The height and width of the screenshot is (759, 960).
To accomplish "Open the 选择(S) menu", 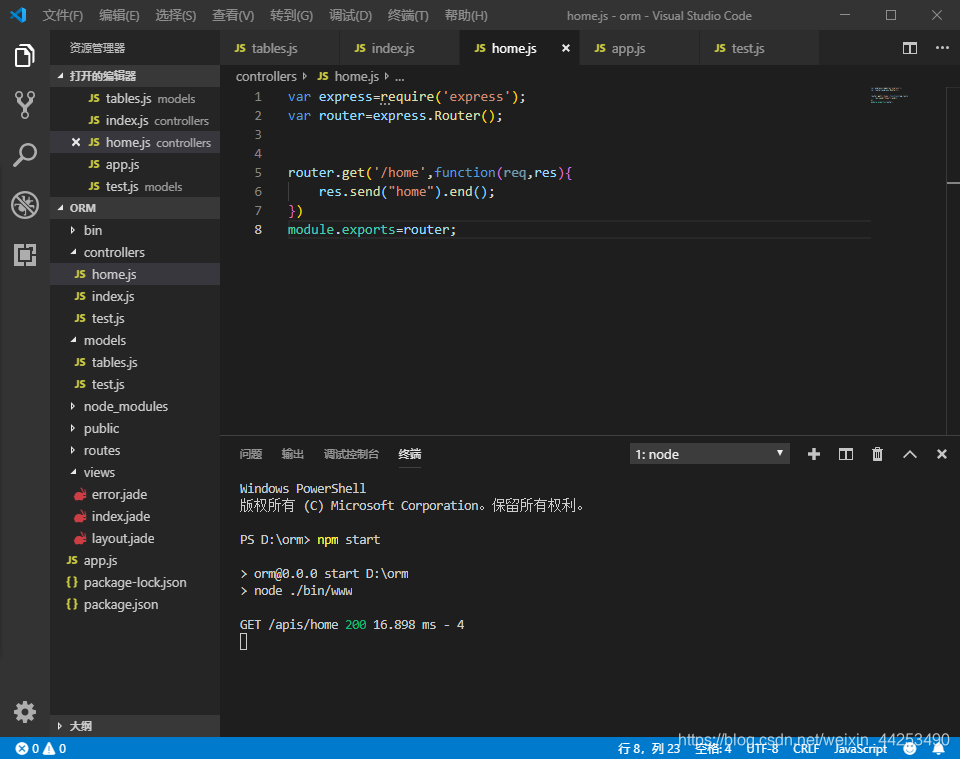I will [176, 15].
